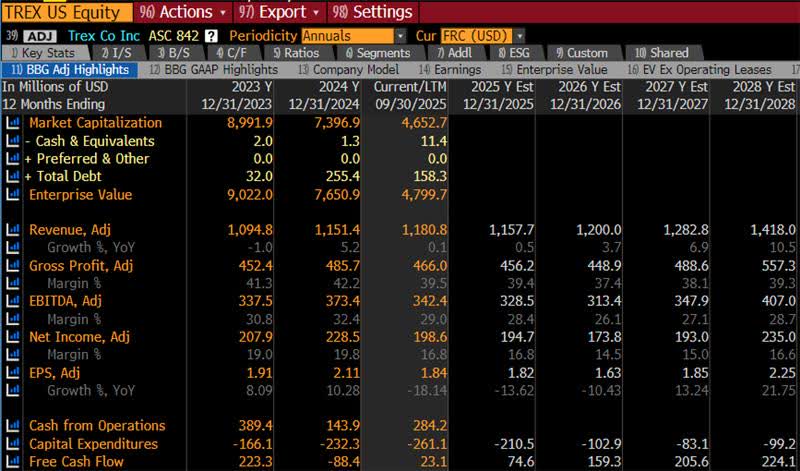
Task: Click the ASC 842 help question mark
Action: tap(211, 36)
